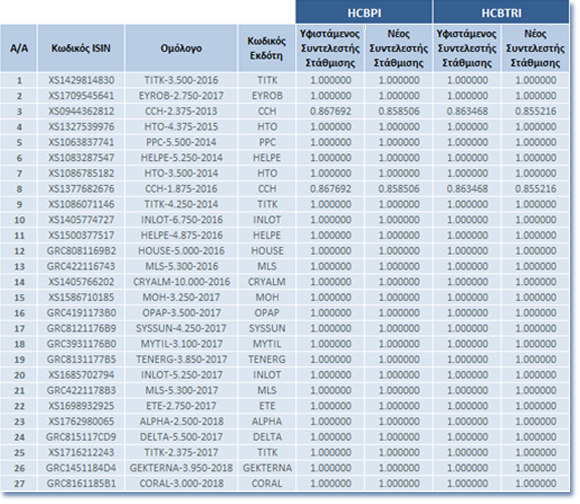Click value 0.858506 in row 8
Image resolution: width=580 pixels, height=504 pixels.
pos(399,189)
